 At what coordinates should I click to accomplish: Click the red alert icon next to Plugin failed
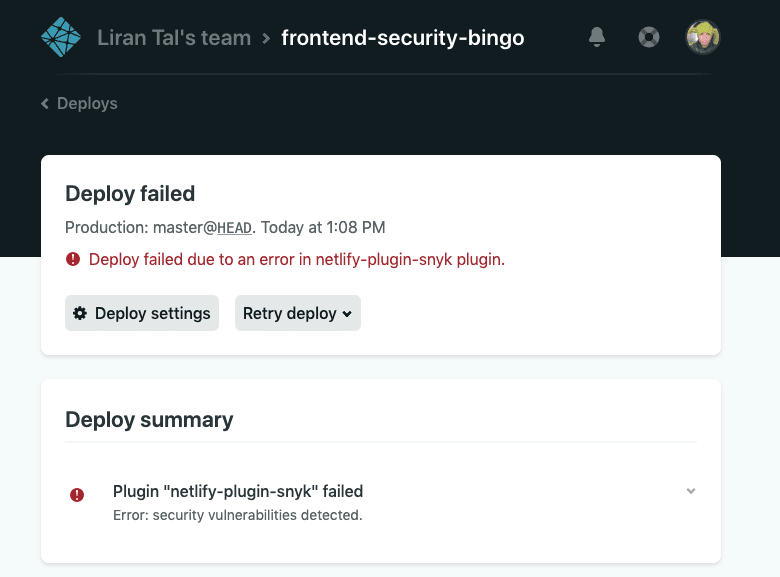pyautogui.click(x=77, y=495)
